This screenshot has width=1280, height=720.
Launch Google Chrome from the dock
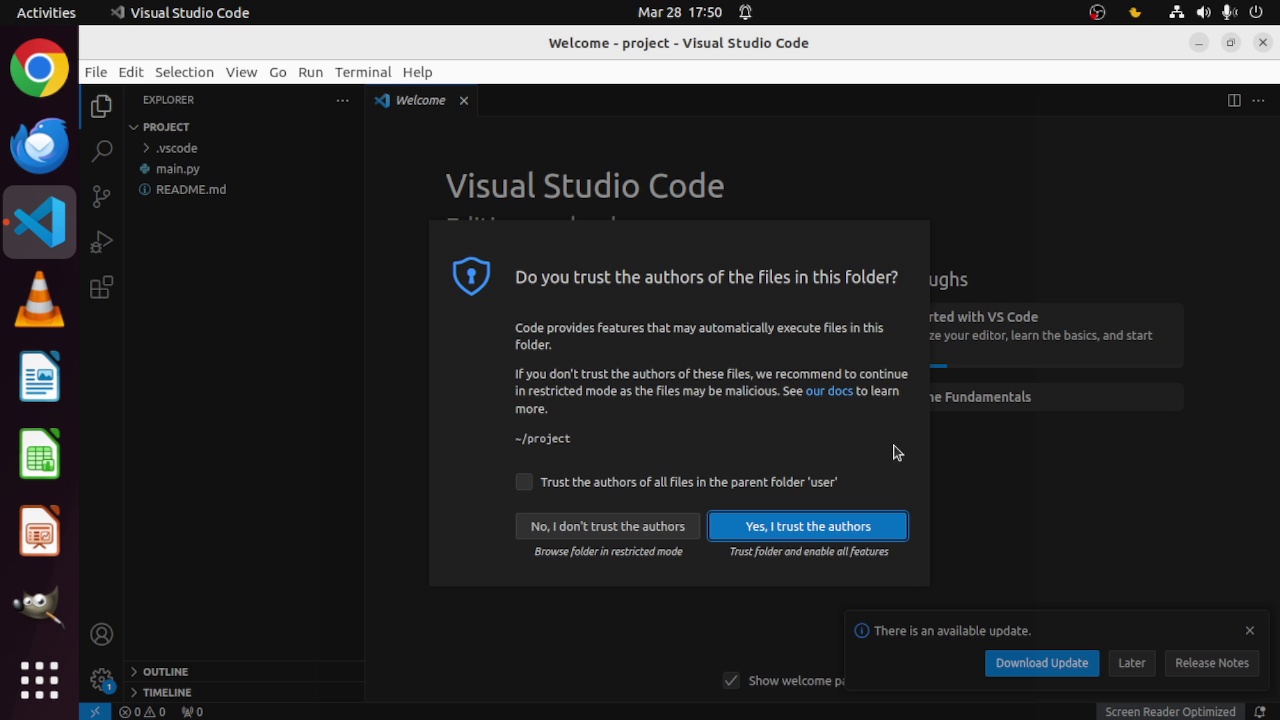click(x=40, y=68)
